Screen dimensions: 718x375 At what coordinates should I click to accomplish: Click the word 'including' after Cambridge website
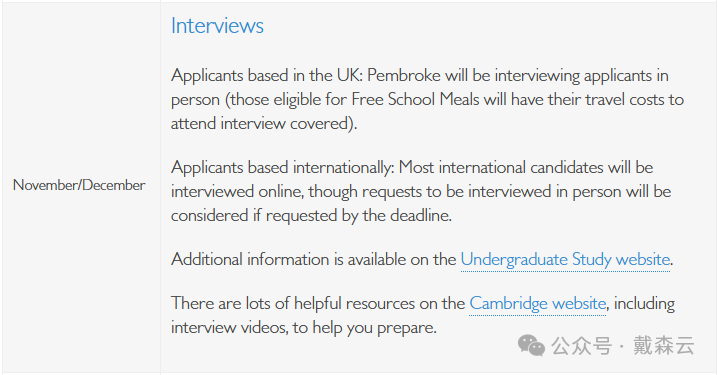[644, 304]
